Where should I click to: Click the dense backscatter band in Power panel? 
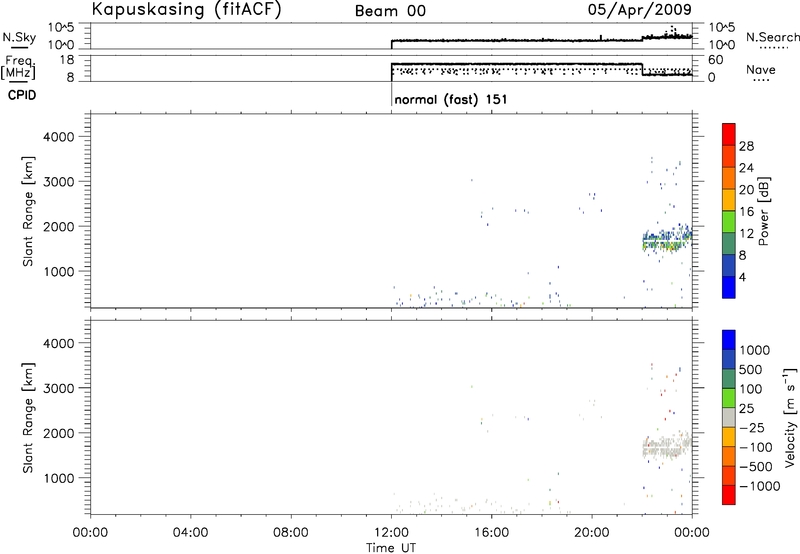(x=667, y=239)
